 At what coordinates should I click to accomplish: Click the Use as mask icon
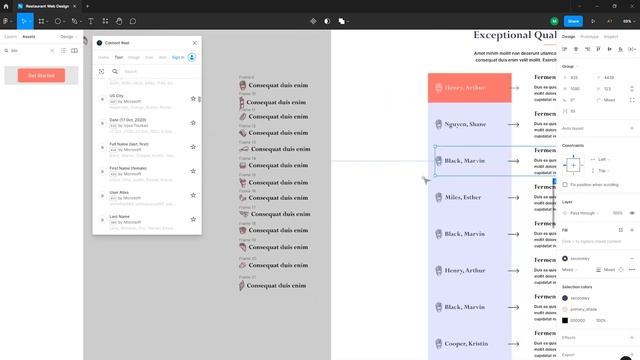(x=327, y=21)
